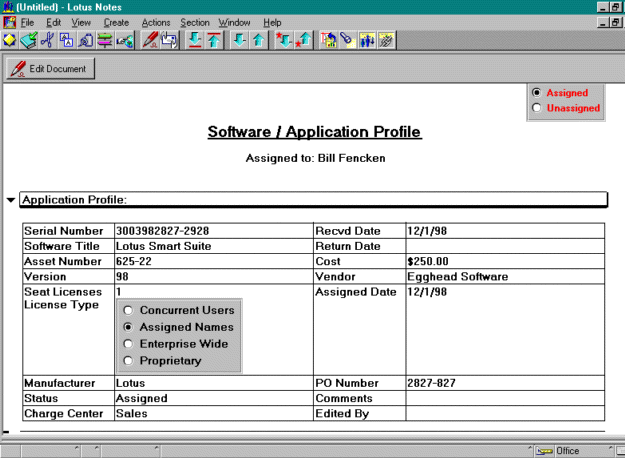Open the Edit menu
625x458 pixels.
(53, 23)
